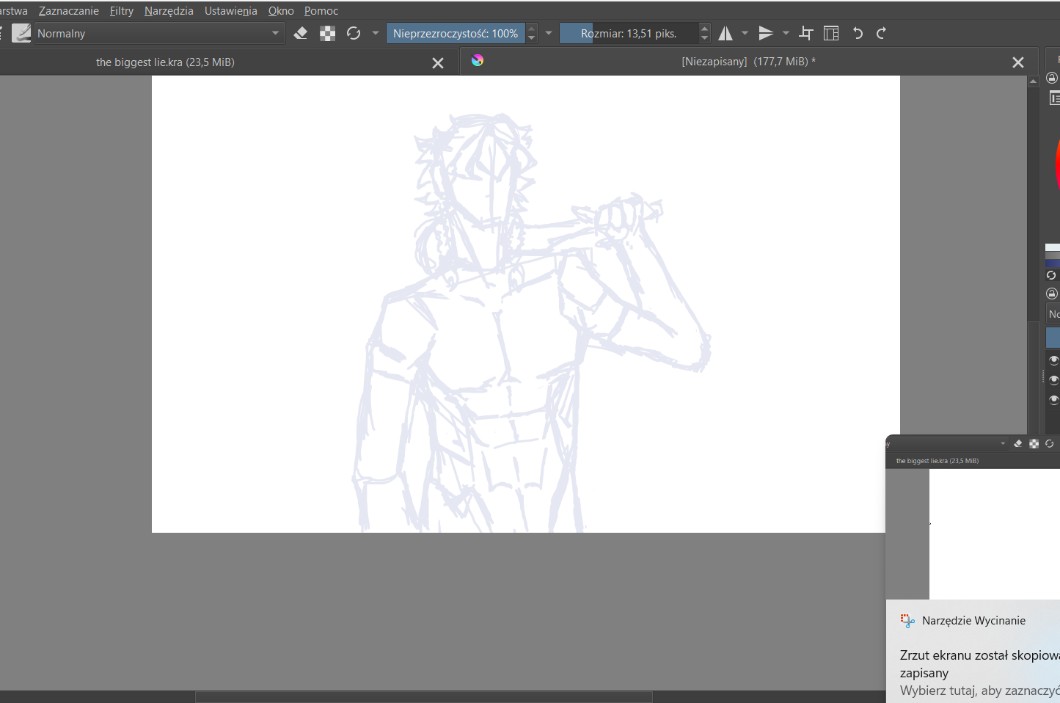The height and width of the screenshot is (703, 1060).
Task: Click the Nieprzezroczystość opacity slider
Action: point(455,33)
